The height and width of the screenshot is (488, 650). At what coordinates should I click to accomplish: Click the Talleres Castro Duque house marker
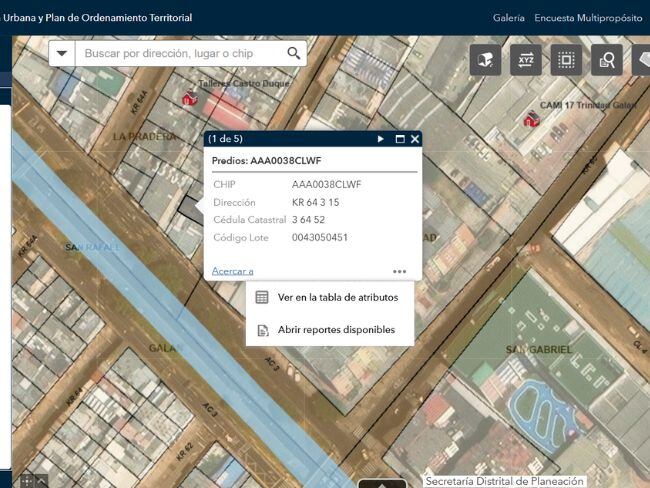(x=189, y=98)
